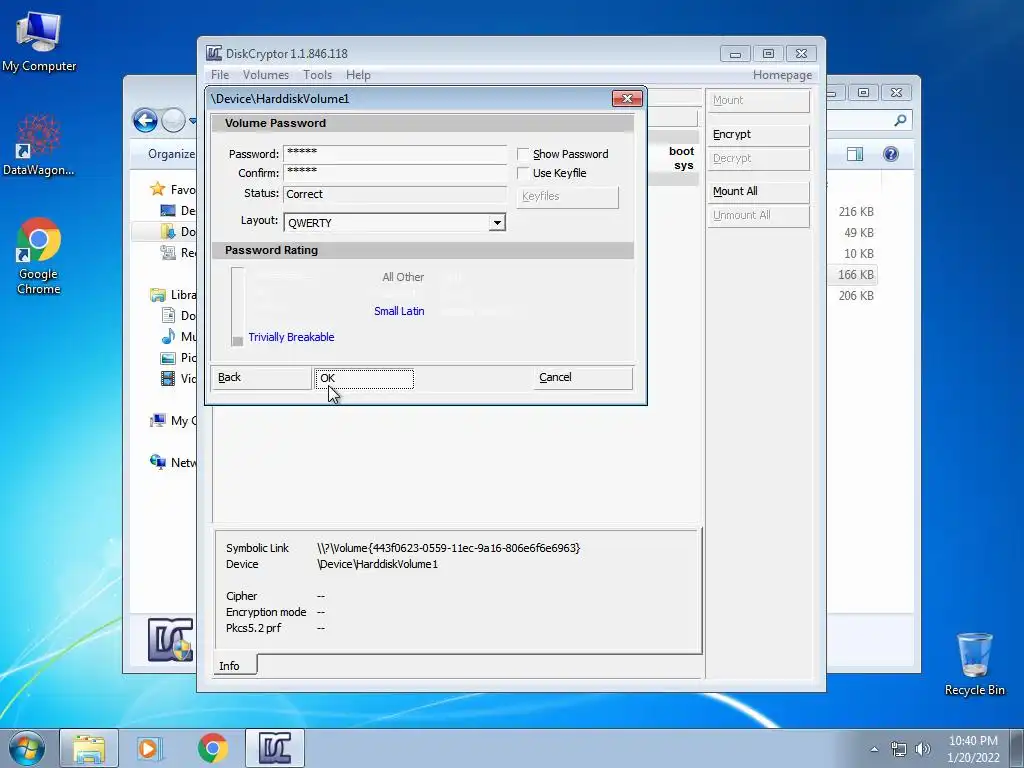
Task: Show hidden system tray icons
Action: (874, 749)
